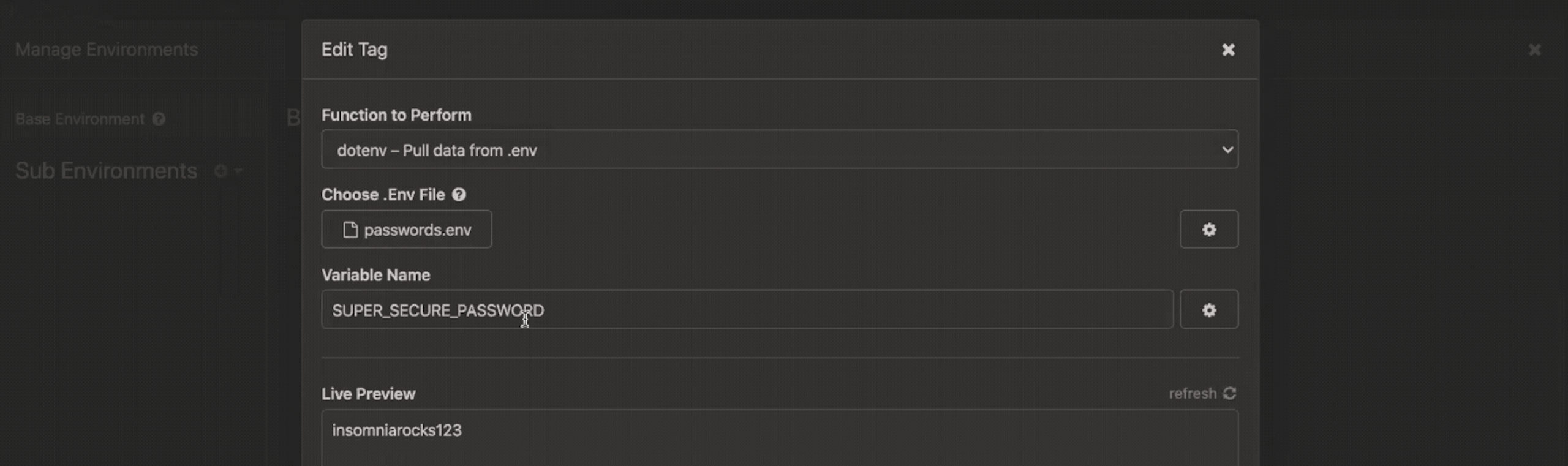This screenshot has width=1568, height=466.
Task: Open the Function to Perform dropdown
Action: point(779,149)
